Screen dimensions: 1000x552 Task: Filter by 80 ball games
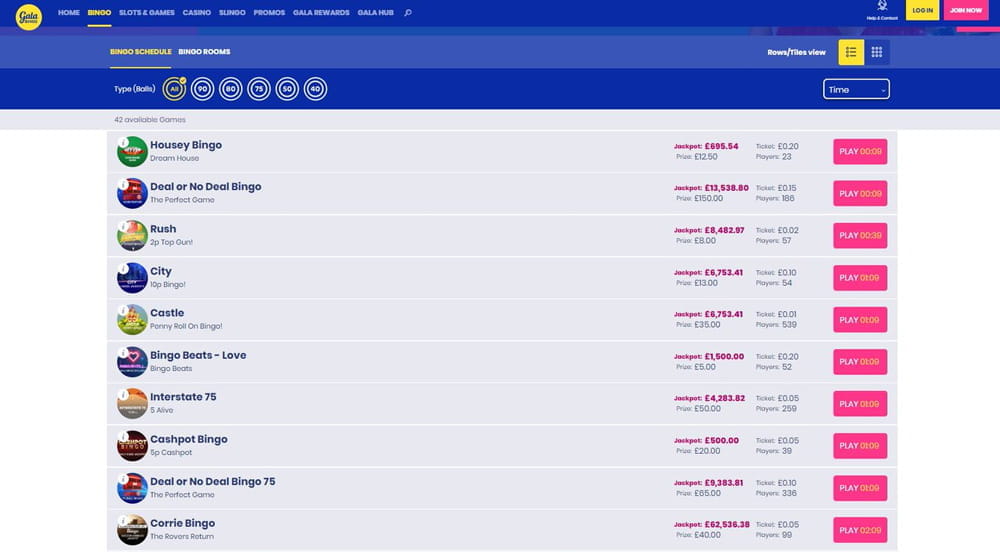point(230,89)
